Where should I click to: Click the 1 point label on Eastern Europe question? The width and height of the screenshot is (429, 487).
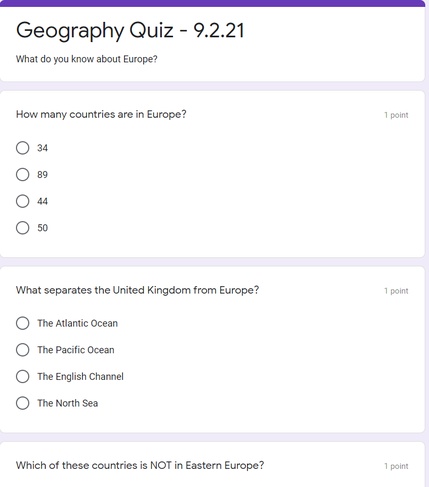pos(396,466)
